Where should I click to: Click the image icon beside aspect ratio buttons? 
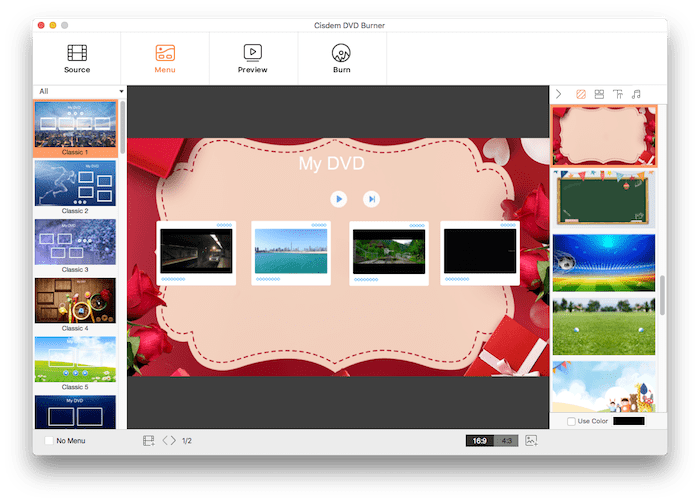point(531,440)
